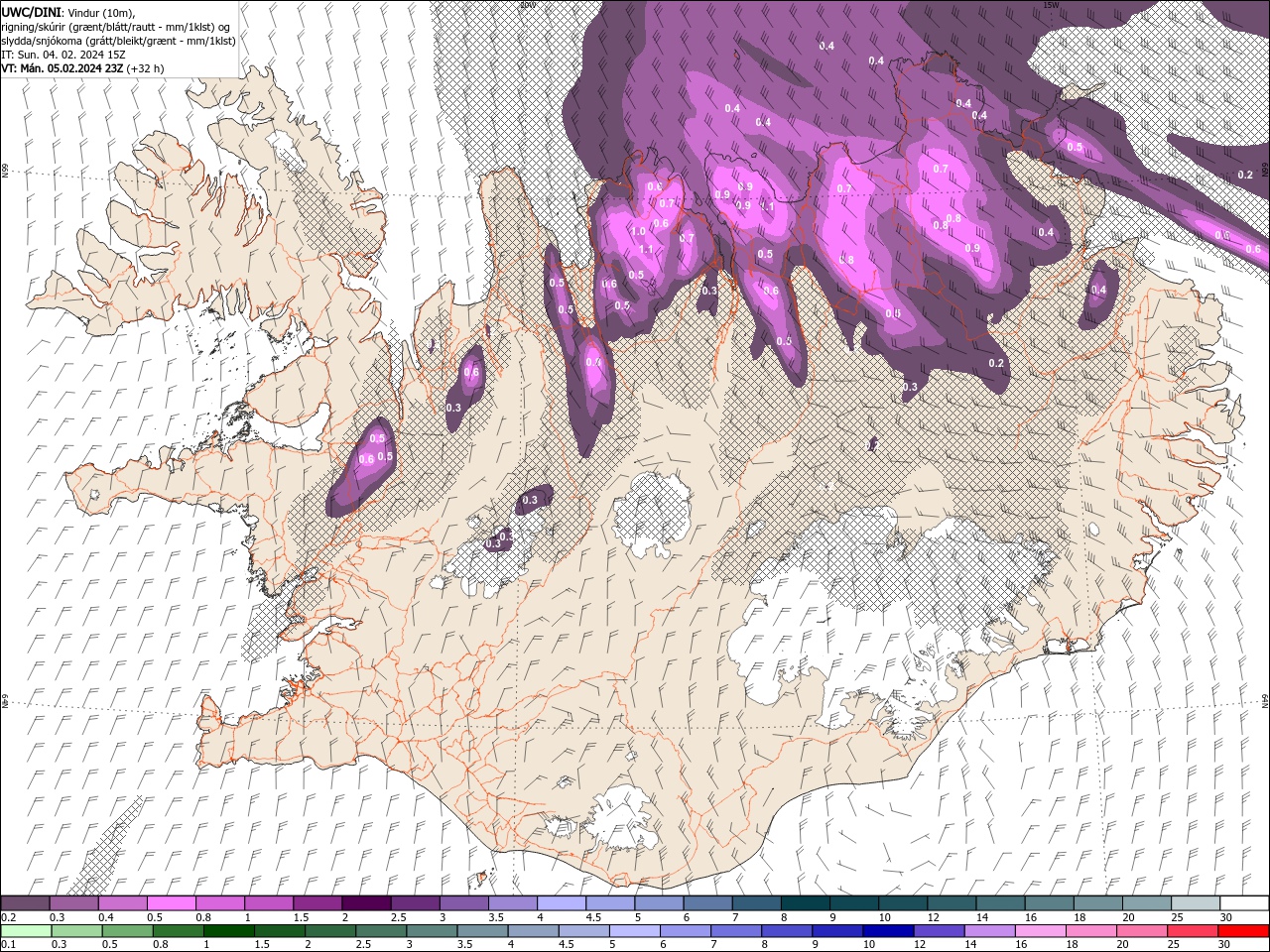Pick the bright red lower swatch at value 30

point(1244,931)
